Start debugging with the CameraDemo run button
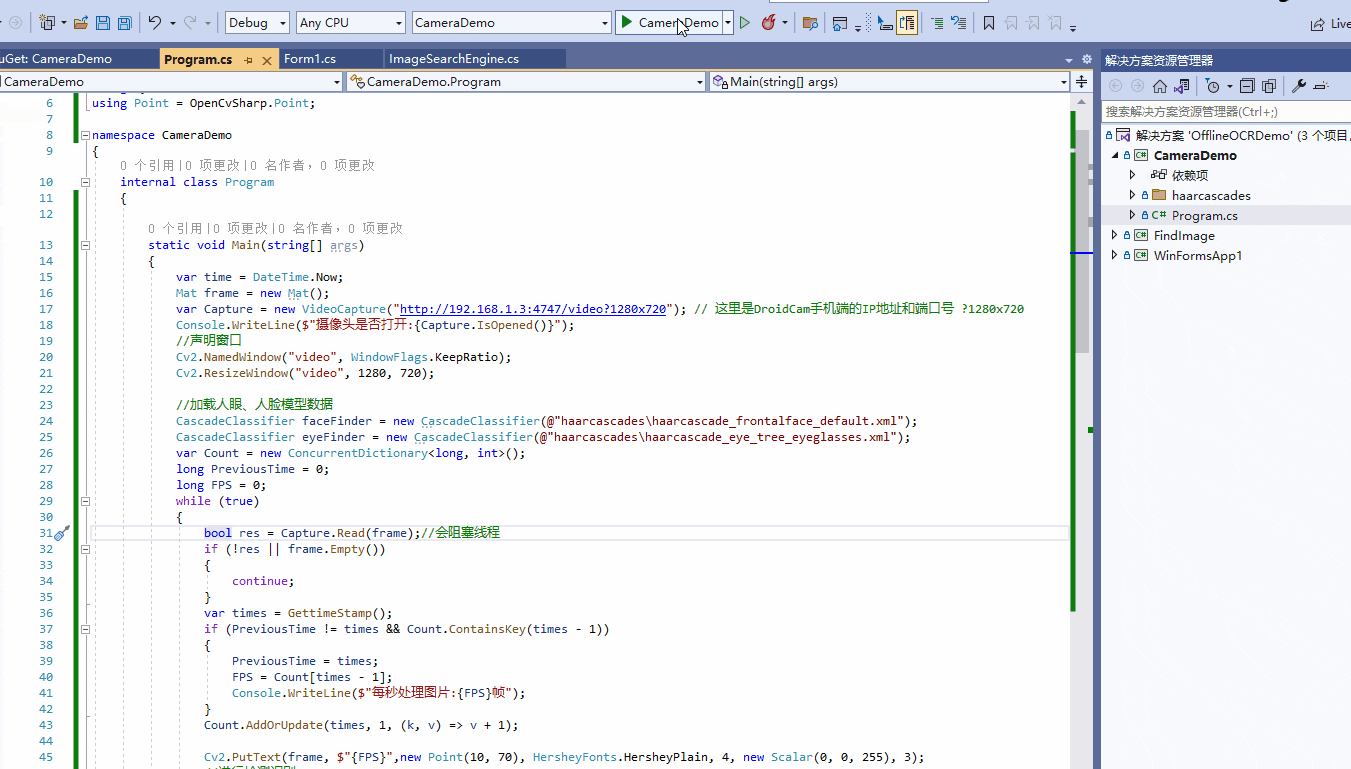1351x769 pixels. pyautogui.click(x=669, y=22)
